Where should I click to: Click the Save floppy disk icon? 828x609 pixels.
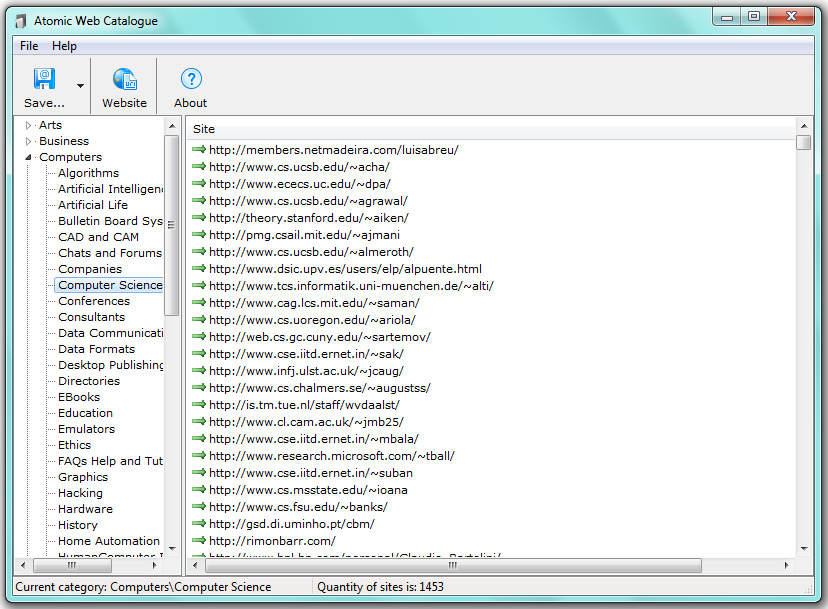click(44, 79)
